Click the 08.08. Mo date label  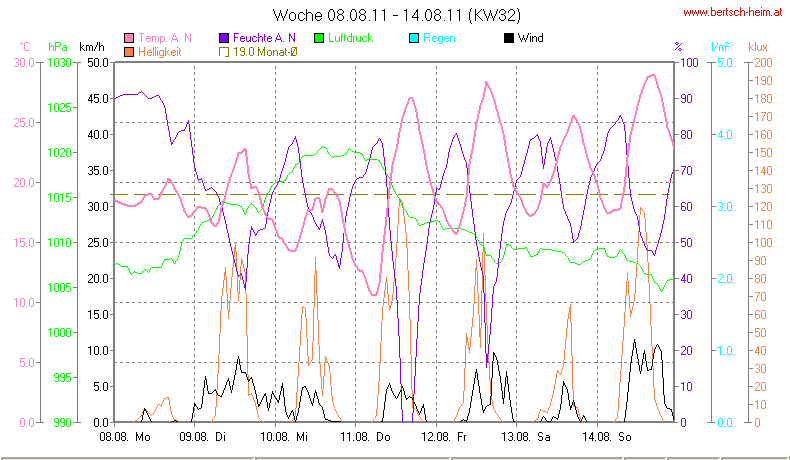pyautogui.click(x=125, y=437)
